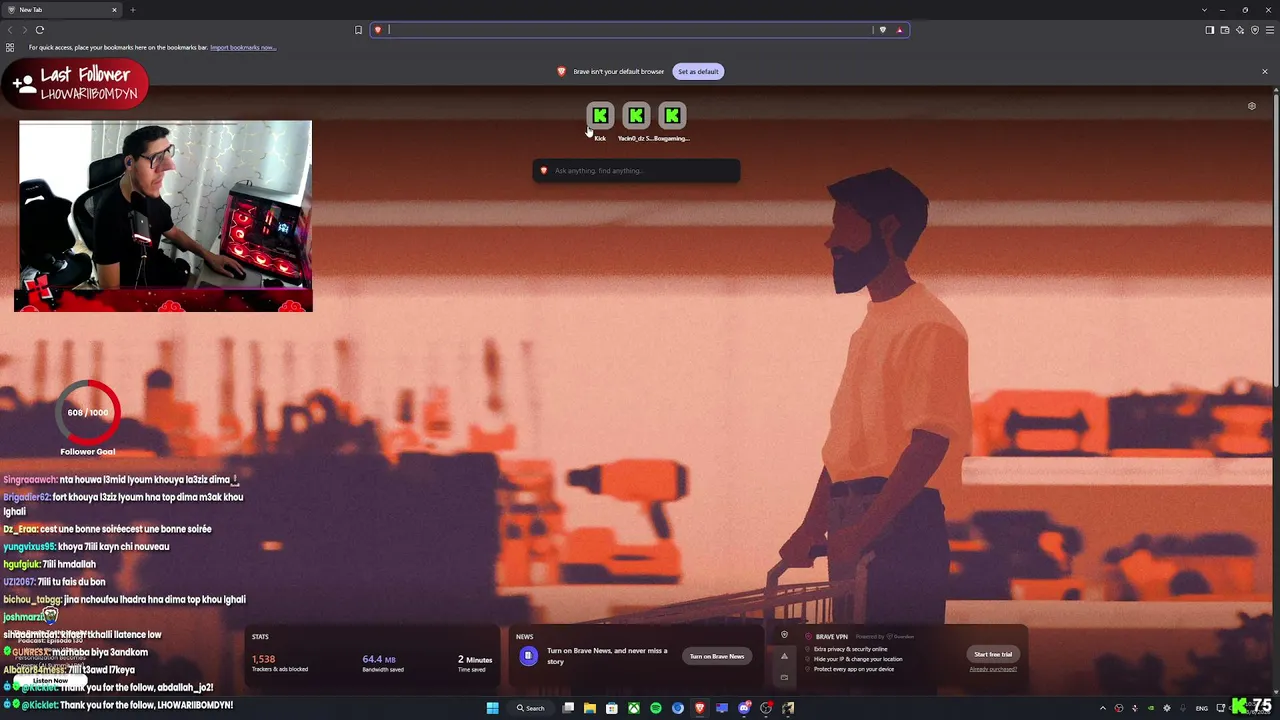Click Turn on Brave News button
Screen dimensions: 1280x720
[717, 656]
